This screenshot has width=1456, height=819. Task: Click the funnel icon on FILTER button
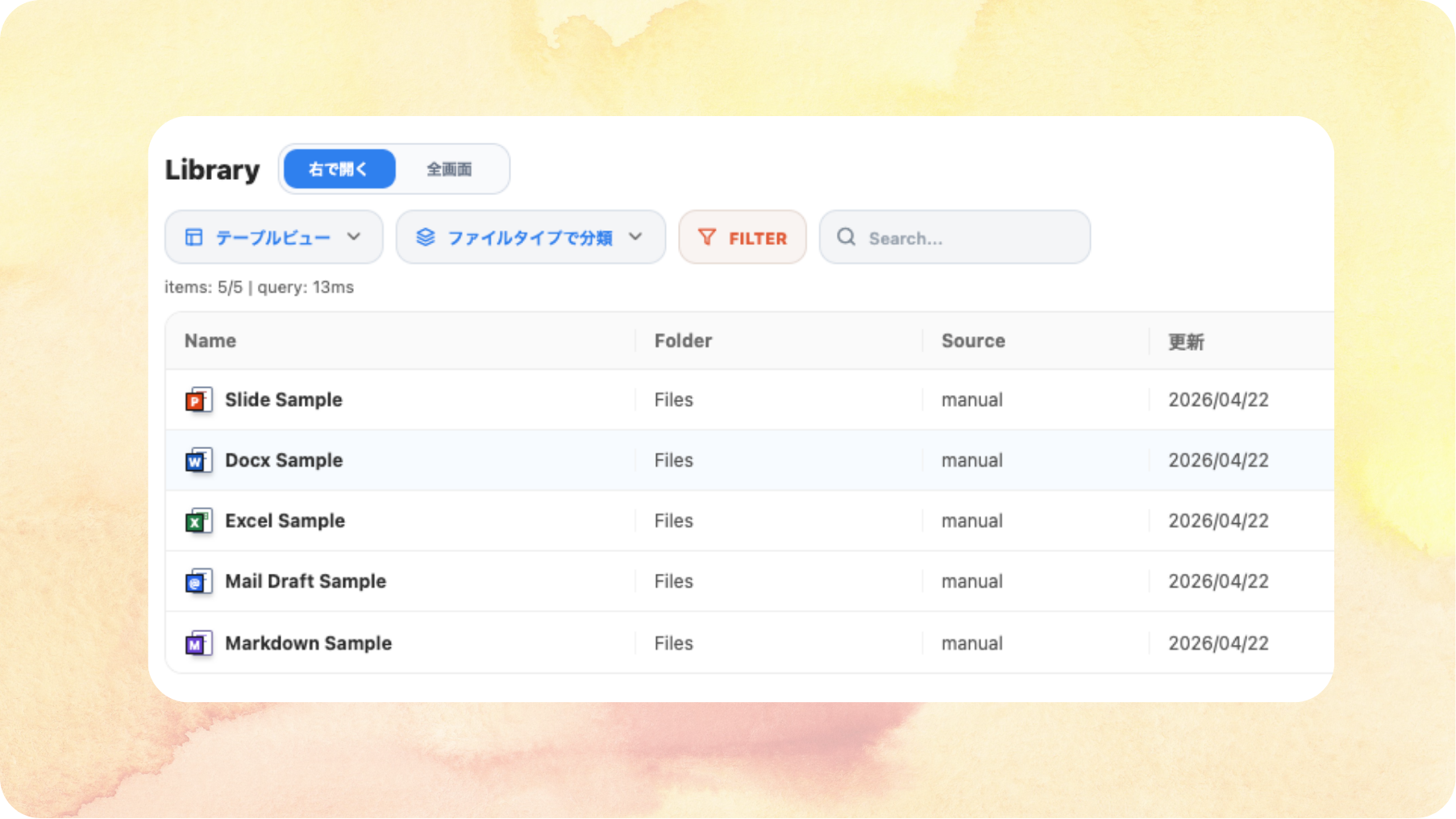click(707, 237)
